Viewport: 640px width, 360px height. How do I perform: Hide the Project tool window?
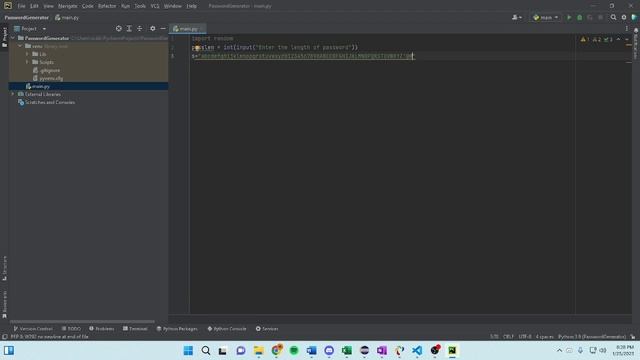pos(163,29)
